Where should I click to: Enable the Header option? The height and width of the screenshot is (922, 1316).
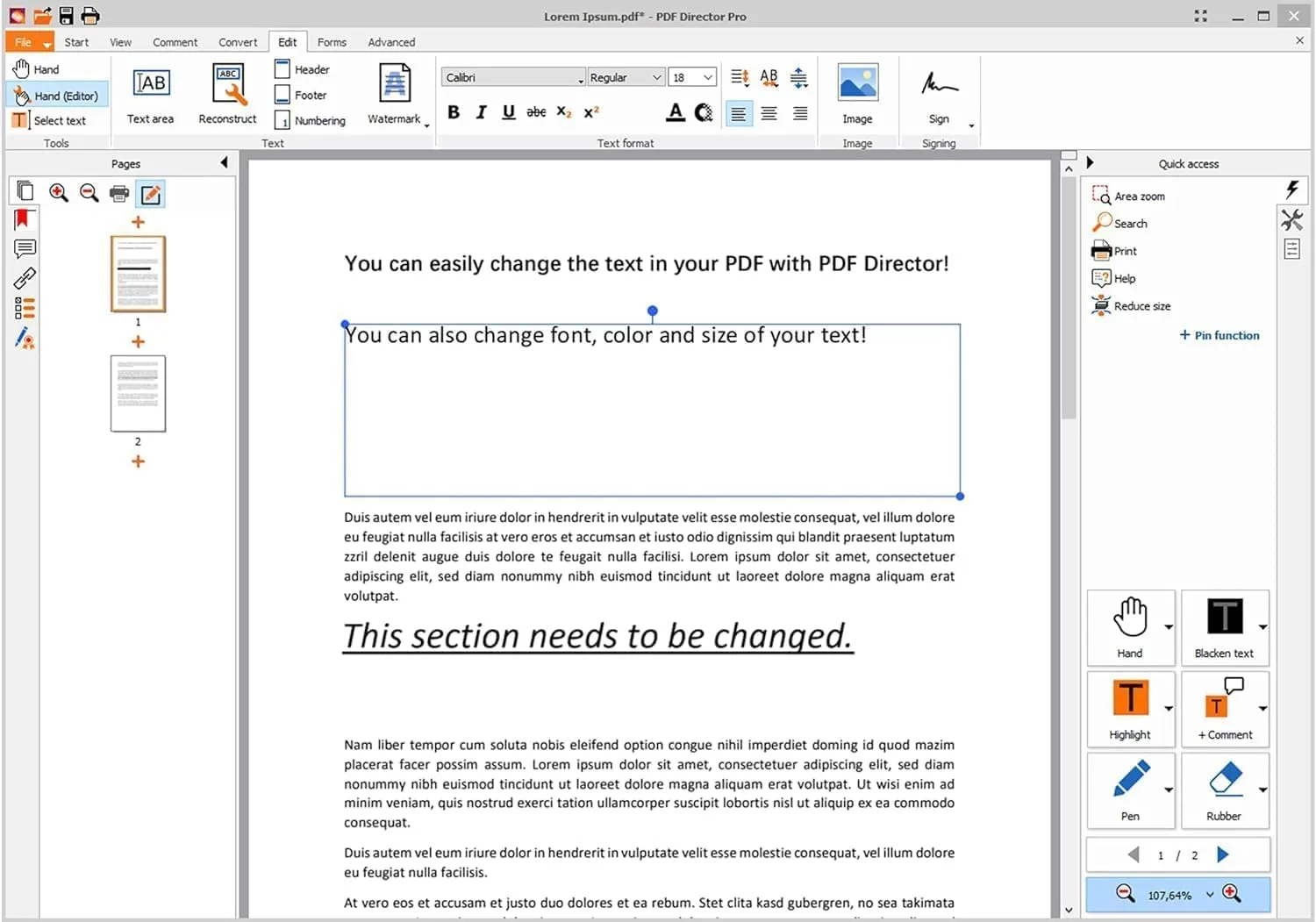click(303, 69)
